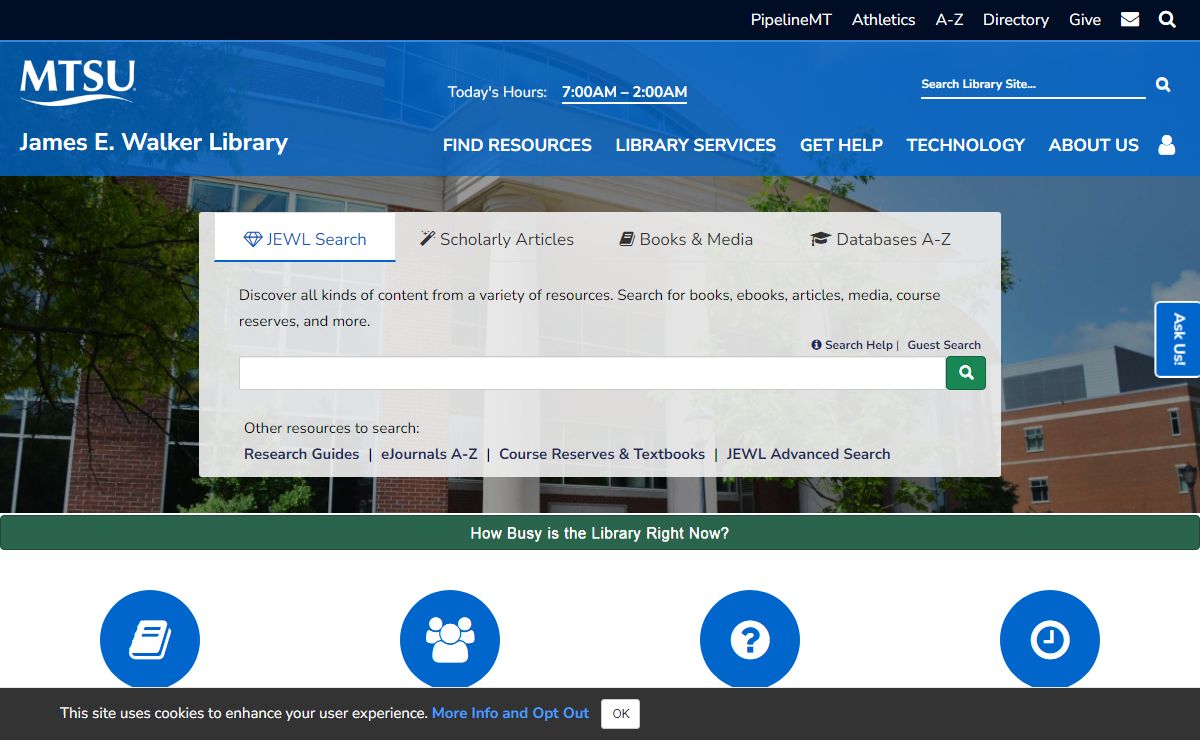The image size is (1200, 740).
Task: Open the Athletics link
Action: click(x=884, y=20)
